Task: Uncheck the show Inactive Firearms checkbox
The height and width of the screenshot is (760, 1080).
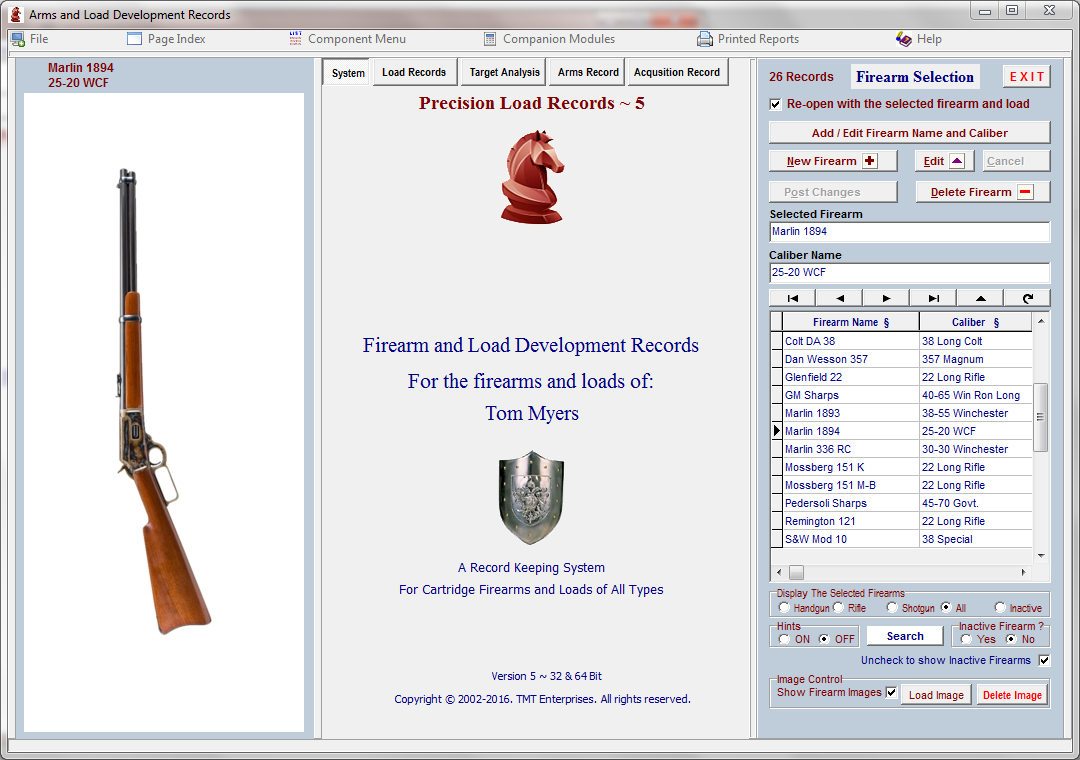Action: [x=1044, y=660]
